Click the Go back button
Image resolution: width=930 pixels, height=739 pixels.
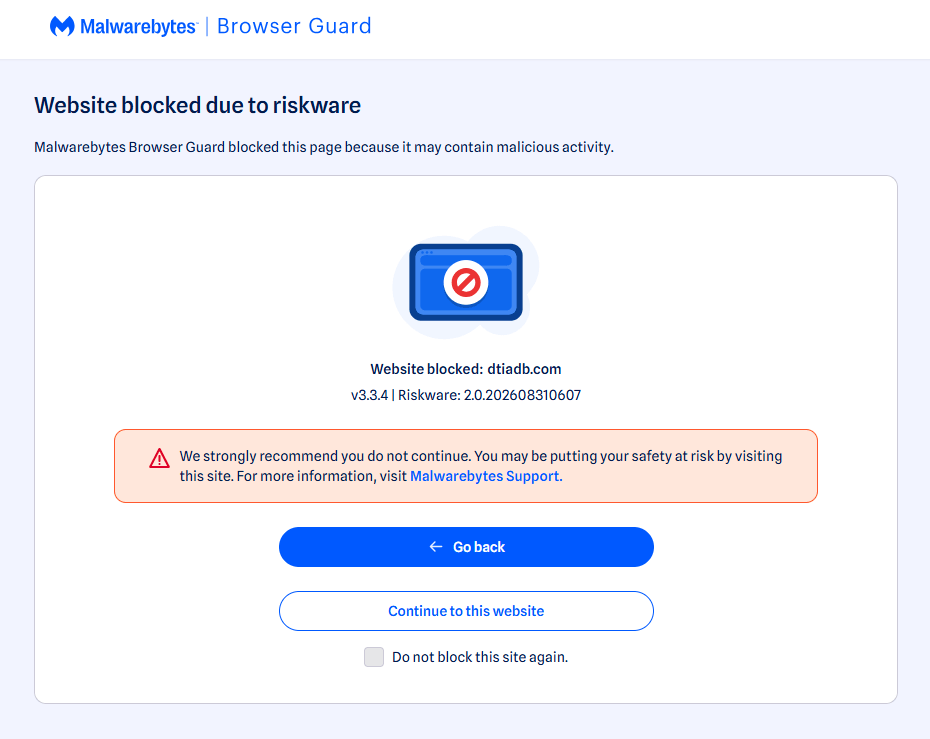(x=466, y=547)
